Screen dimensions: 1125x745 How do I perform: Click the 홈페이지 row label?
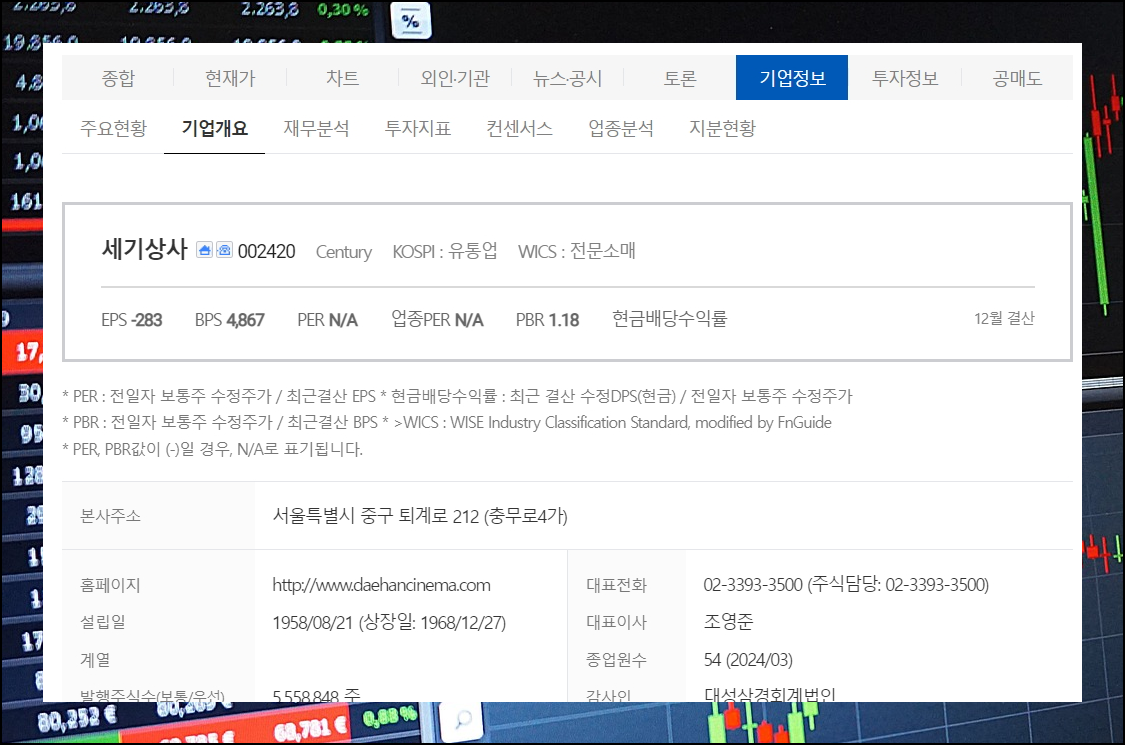point(110,585)
